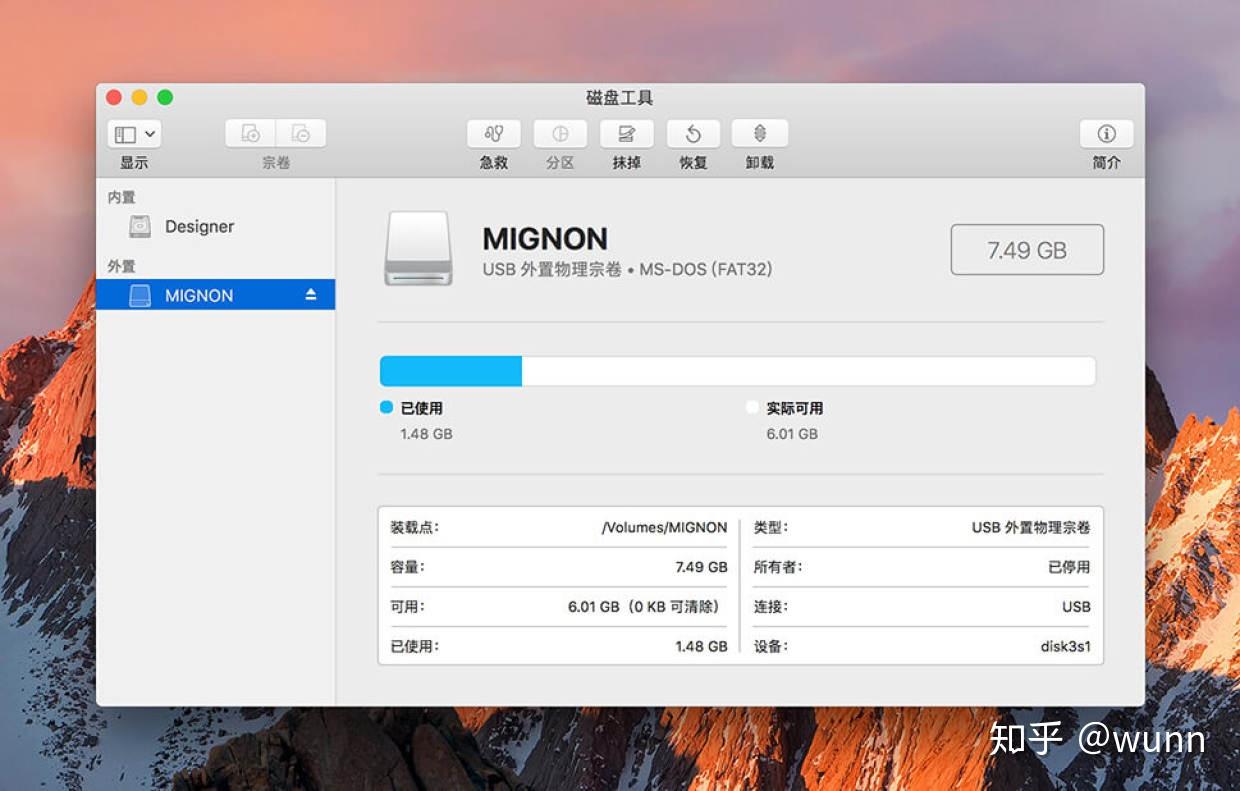The image size is (1240, 791).
Task: Expand the 外置 sidebar section
Action: tap(120, 265)
